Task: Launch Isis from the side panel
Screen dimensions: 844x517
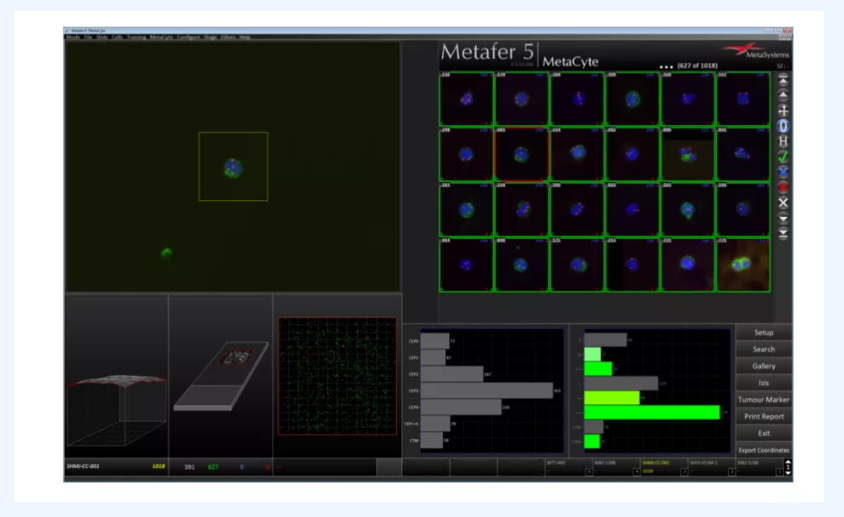Action: pos(763,382)
